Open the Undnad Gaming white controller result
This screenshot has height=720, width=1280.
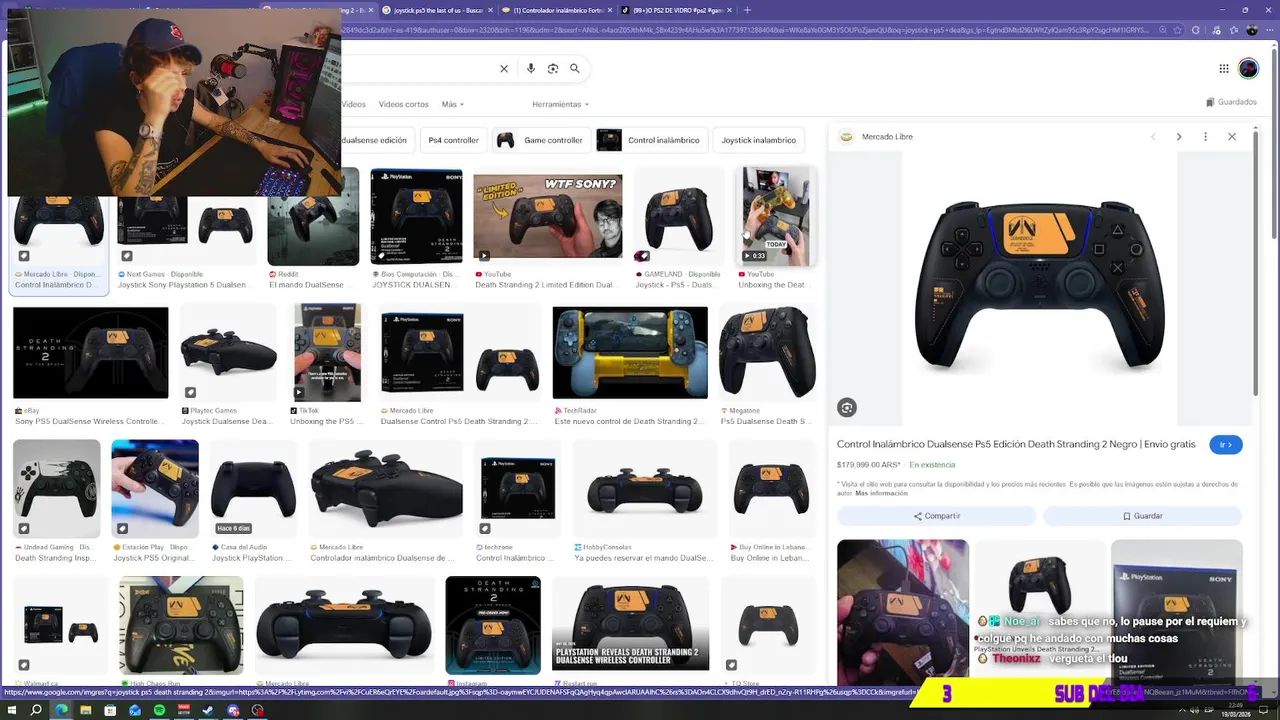pos(57,489)
